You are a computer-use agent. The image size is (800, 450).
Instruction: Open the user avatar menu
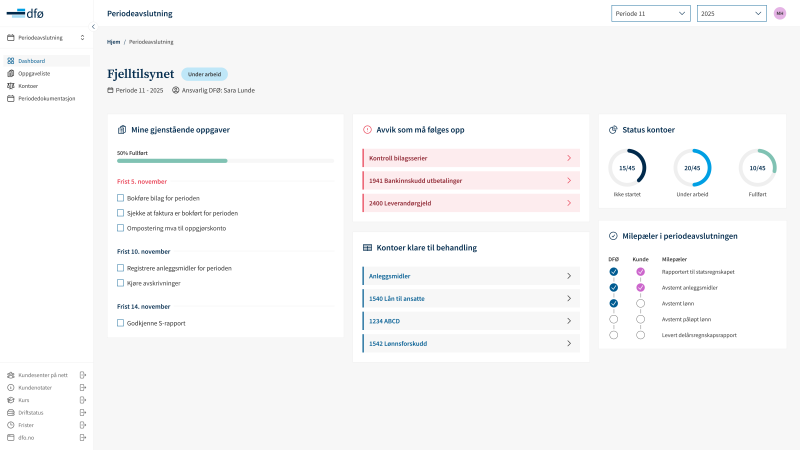[x=780, y=13]
